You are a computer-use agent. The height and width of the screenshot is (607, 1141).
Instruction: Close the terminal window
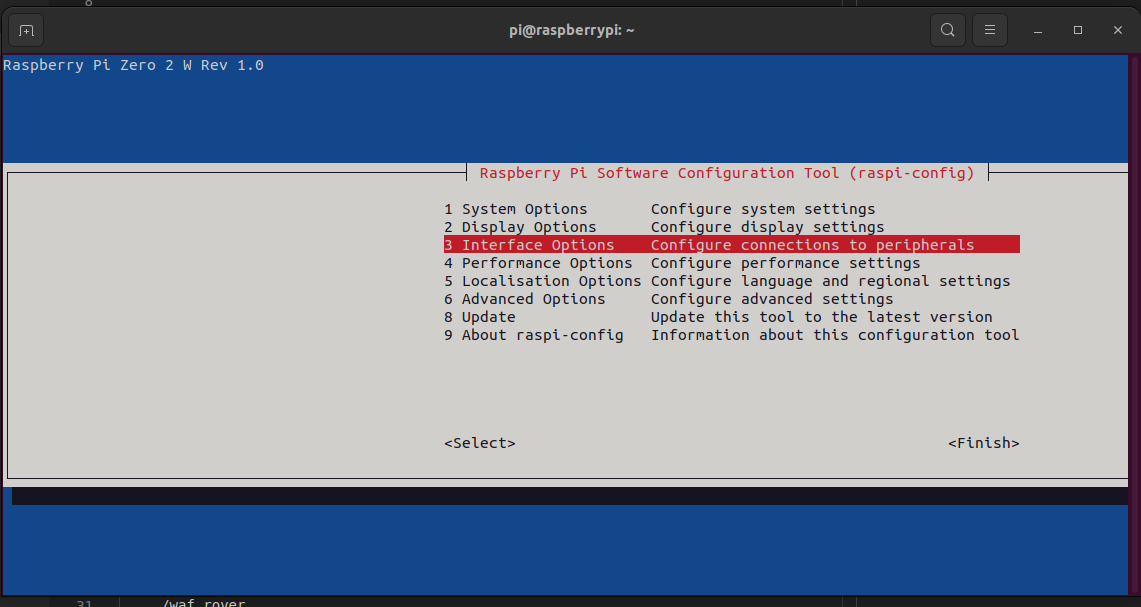tap(1118, 30)
